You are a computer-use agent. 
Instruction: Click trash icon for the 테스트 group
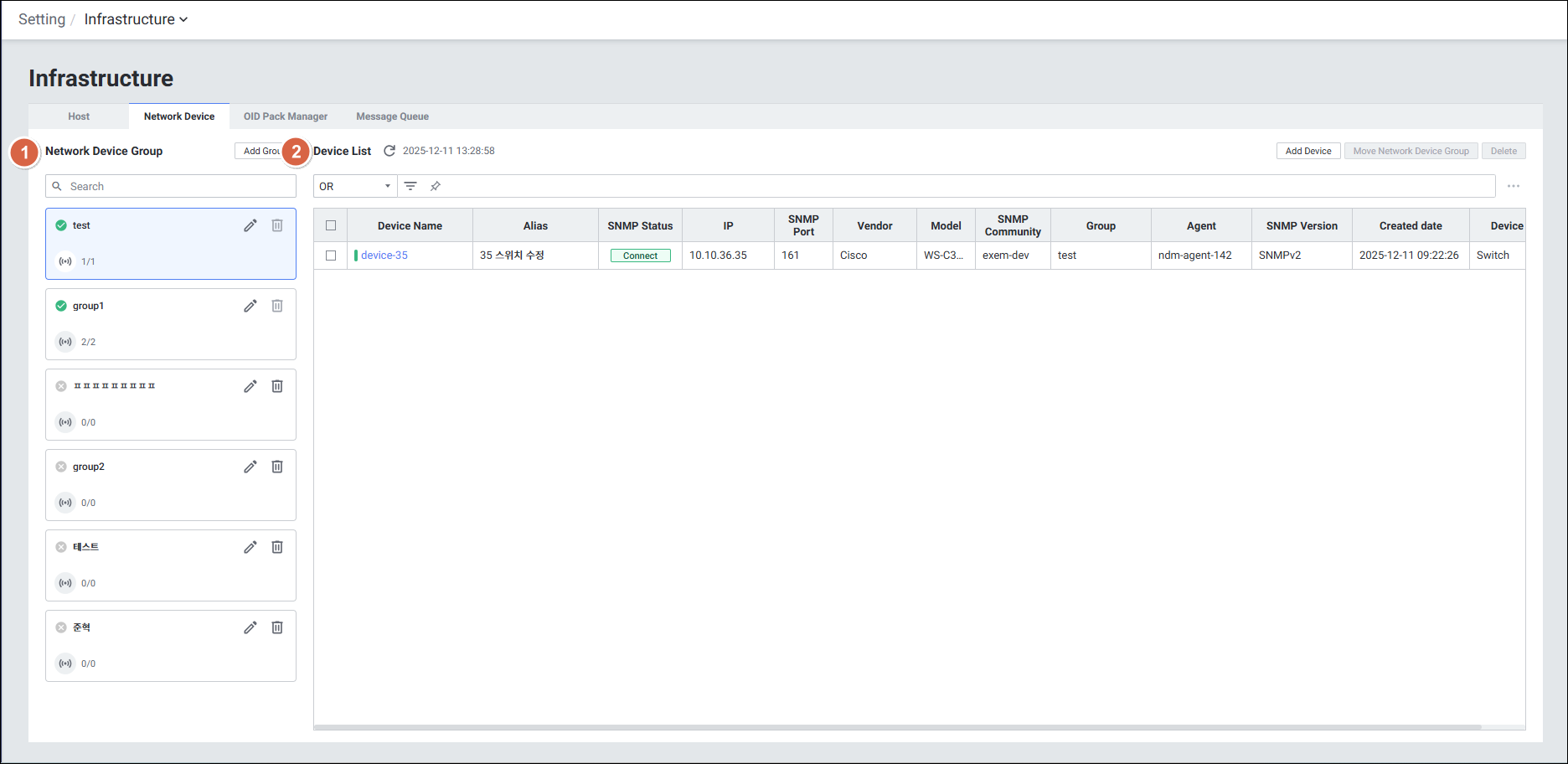(277, 547)
